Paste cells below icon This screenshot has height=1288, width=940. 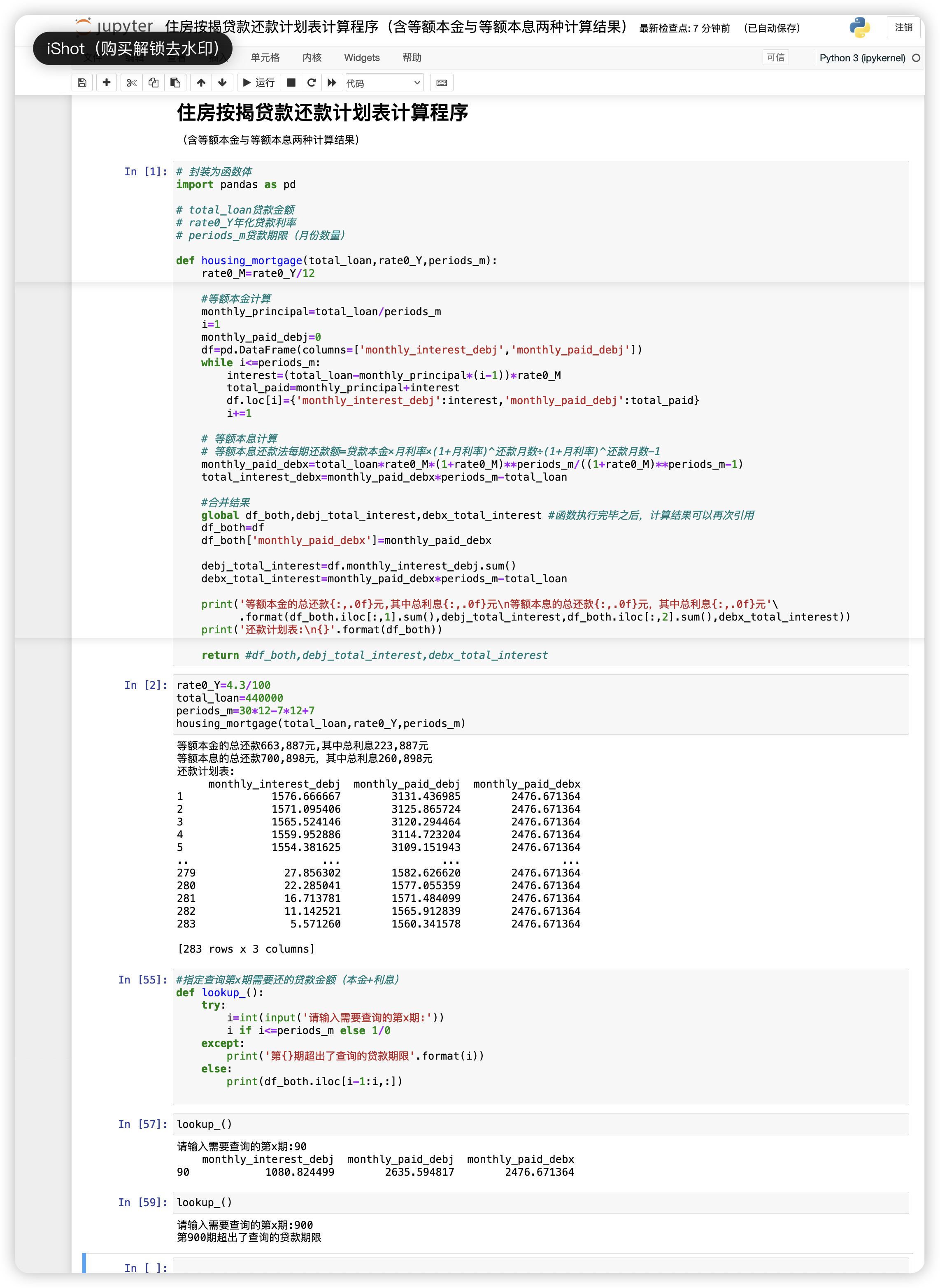[175, 82]
